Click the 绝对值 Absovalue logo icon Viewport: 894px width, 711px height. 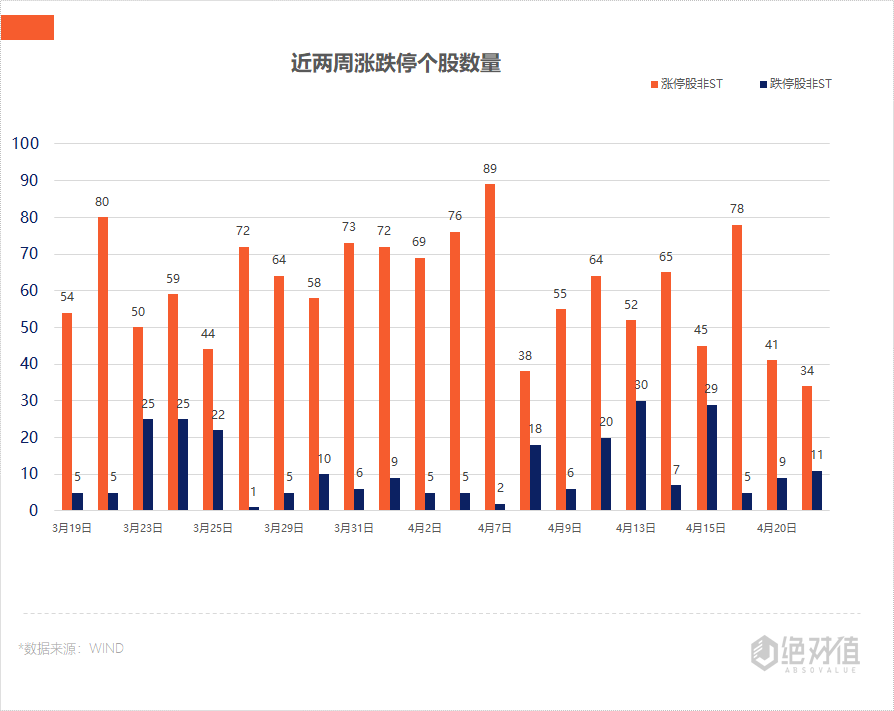(x=805, y=653)
